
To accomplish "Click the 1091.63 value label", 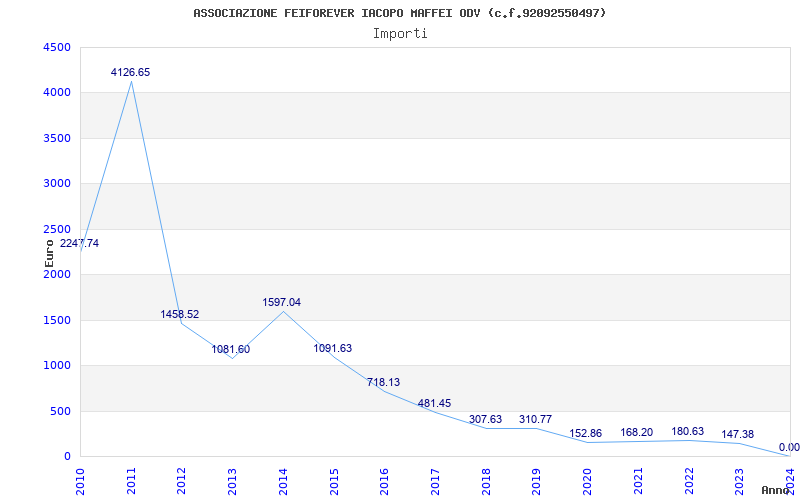I will 333,348.
